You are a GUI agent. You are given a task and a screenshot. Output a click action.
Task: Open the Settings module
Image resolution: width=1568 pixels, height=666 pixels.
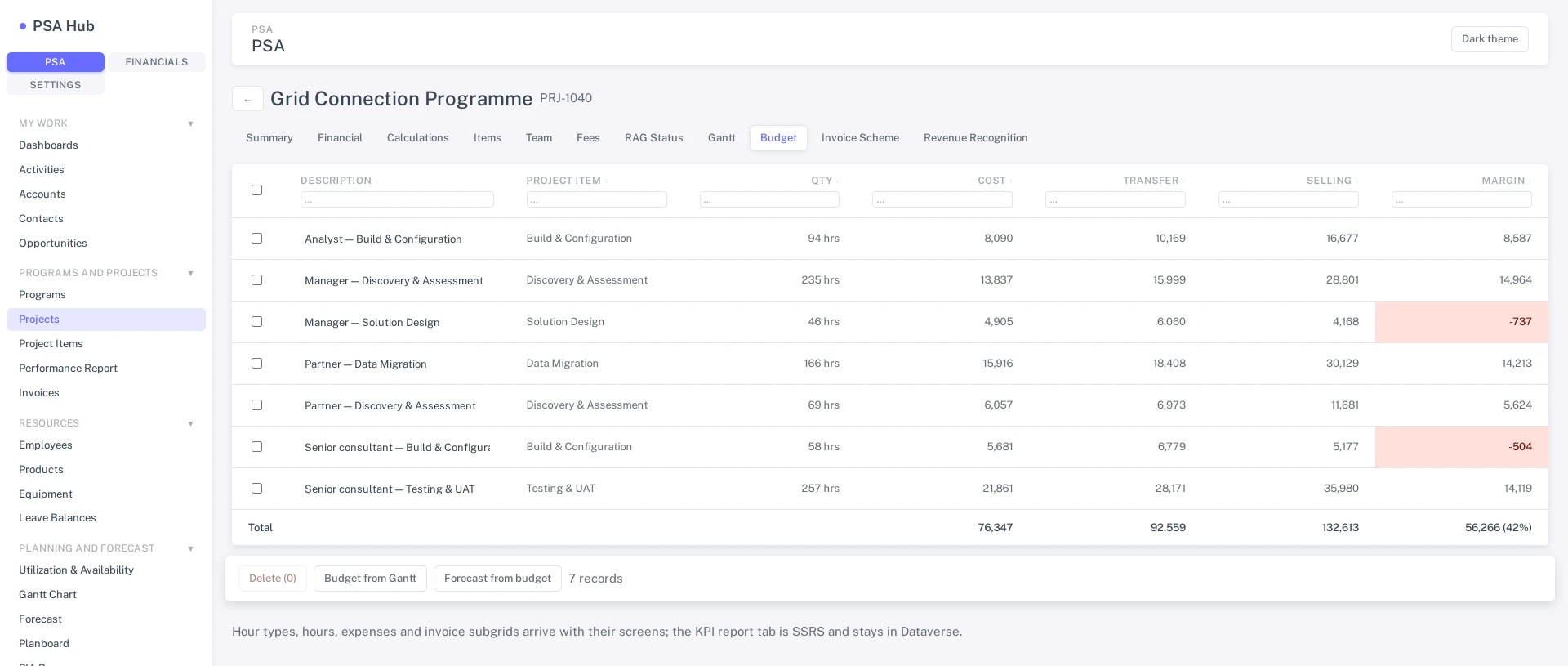point(56,85)
